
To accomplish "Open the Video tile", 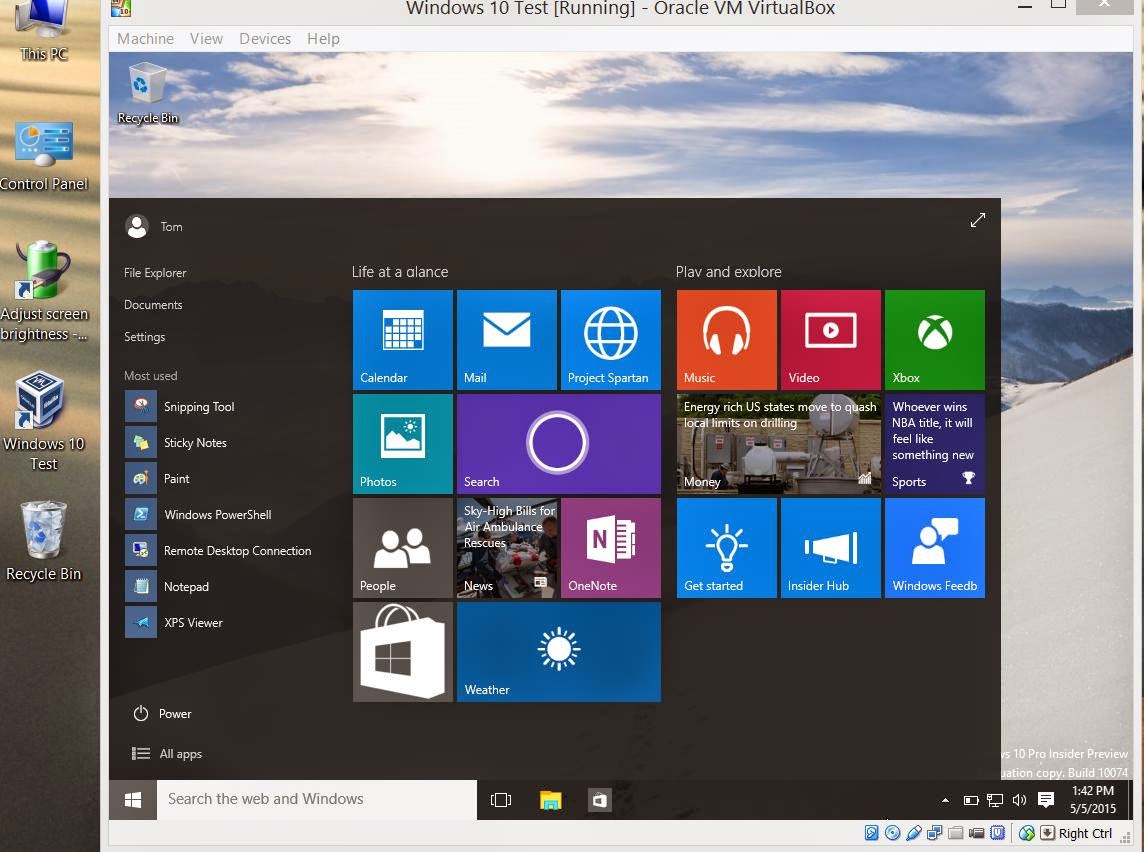I will (x=830, y=340).
